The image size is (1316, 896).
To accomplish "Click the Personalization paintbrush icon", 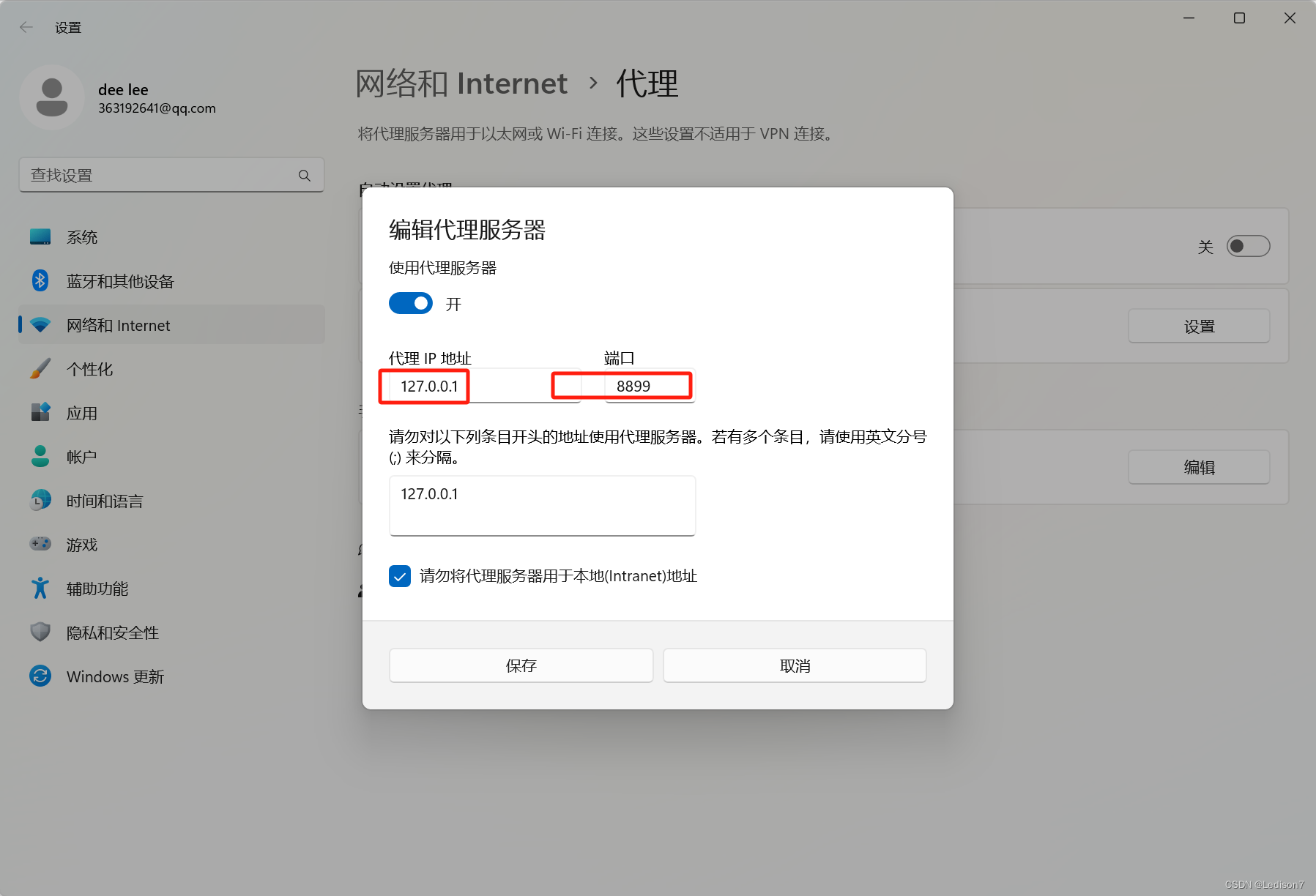I will (x=40, y=368).
